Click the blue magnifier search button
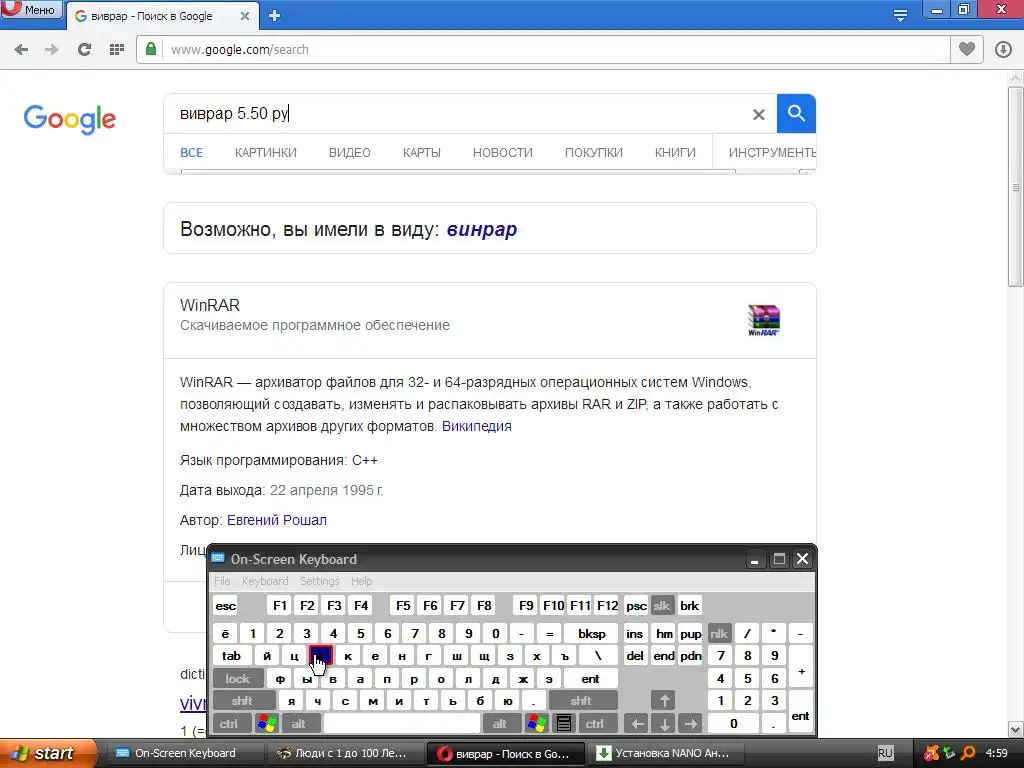Viewport: 1024px width, 768px height. coord(796,114)
